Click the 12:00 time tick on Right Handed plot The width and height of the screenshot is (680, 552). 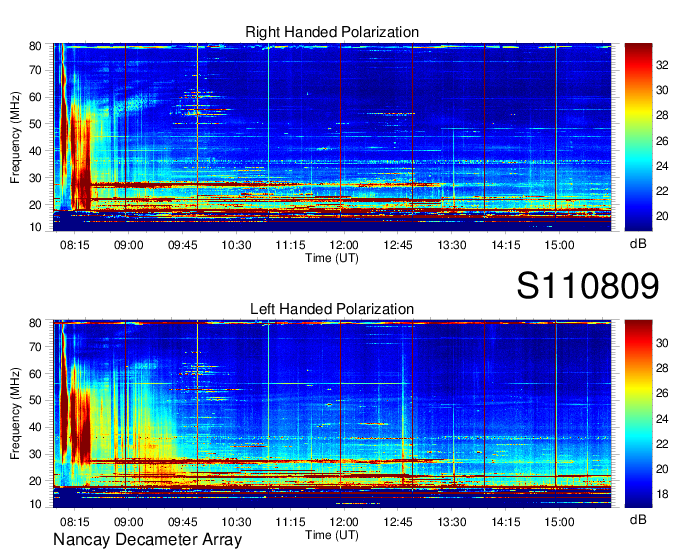click(344, 245)
